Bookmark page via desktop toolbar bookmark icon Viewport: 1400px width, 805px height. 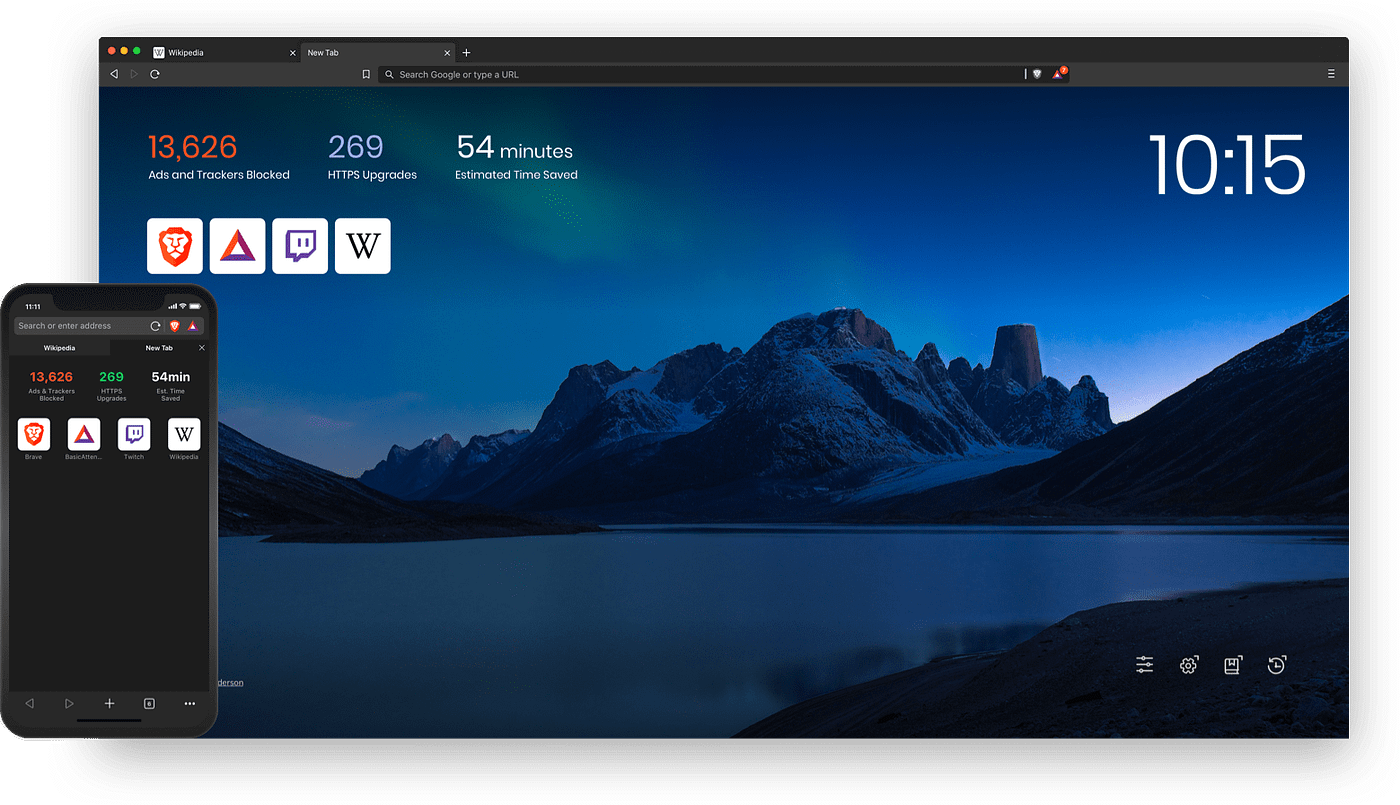(366, 74)
